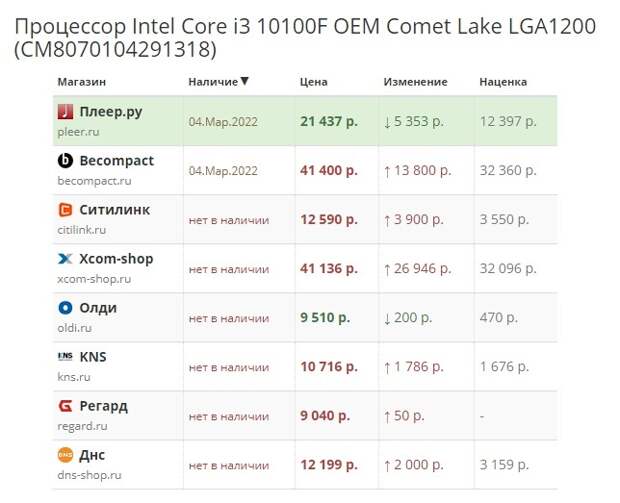Click the regard.ru website link

(82, 426)
